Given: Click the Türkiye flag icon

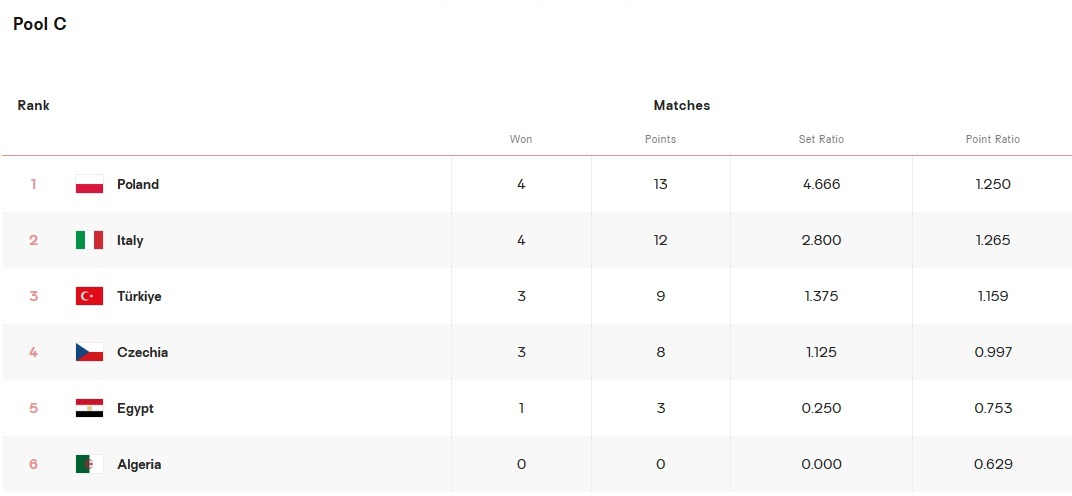Looking at the screenshot, I should pyautogui.click(x=90, y=296).
